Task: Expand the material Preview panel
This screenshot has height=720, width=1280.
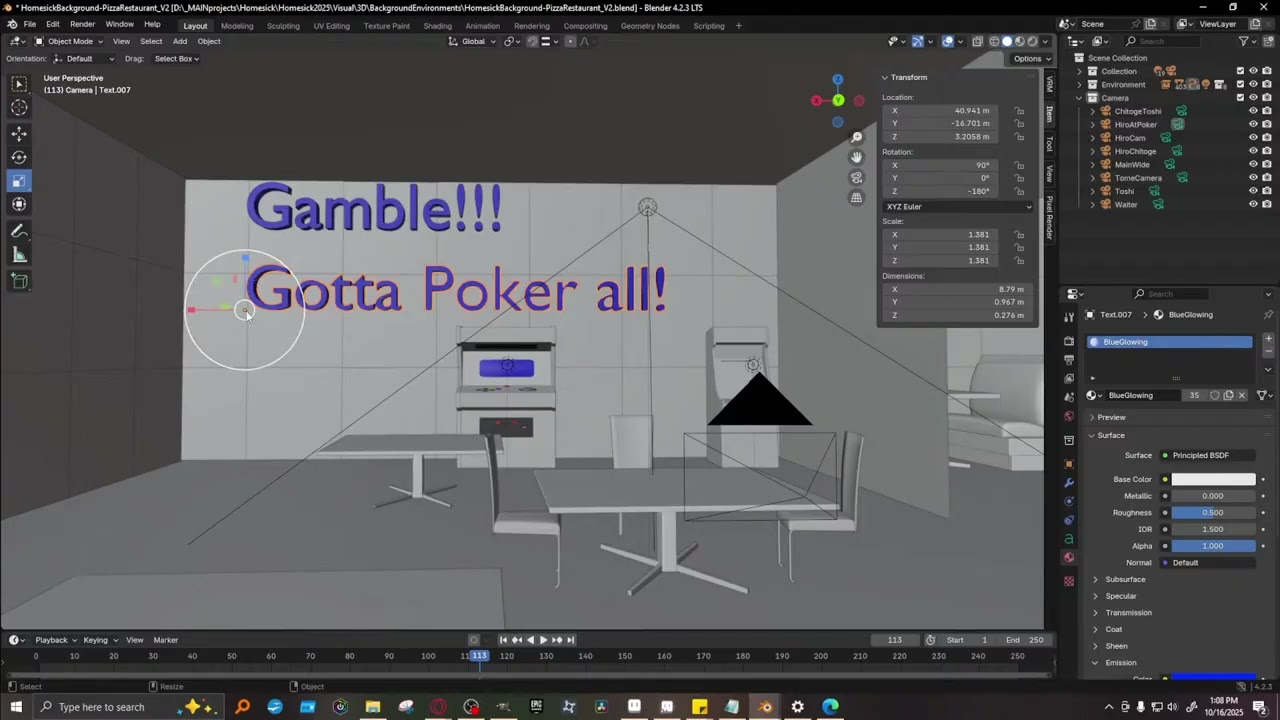Action: coord(1111,417)
